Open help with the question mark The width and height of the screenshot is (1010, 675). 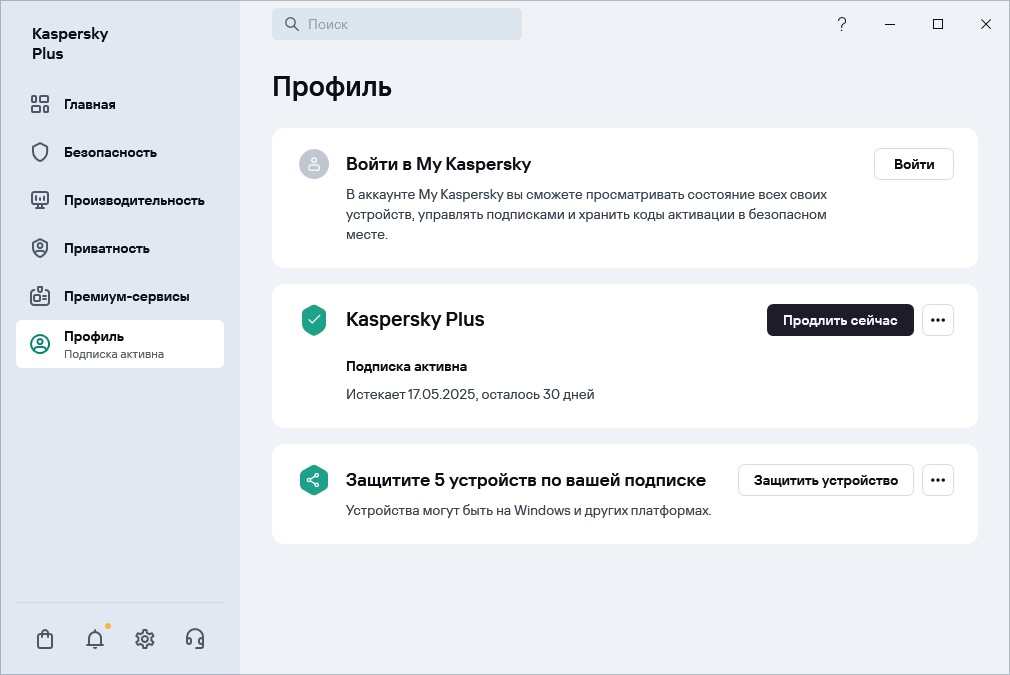click(842, 24)
